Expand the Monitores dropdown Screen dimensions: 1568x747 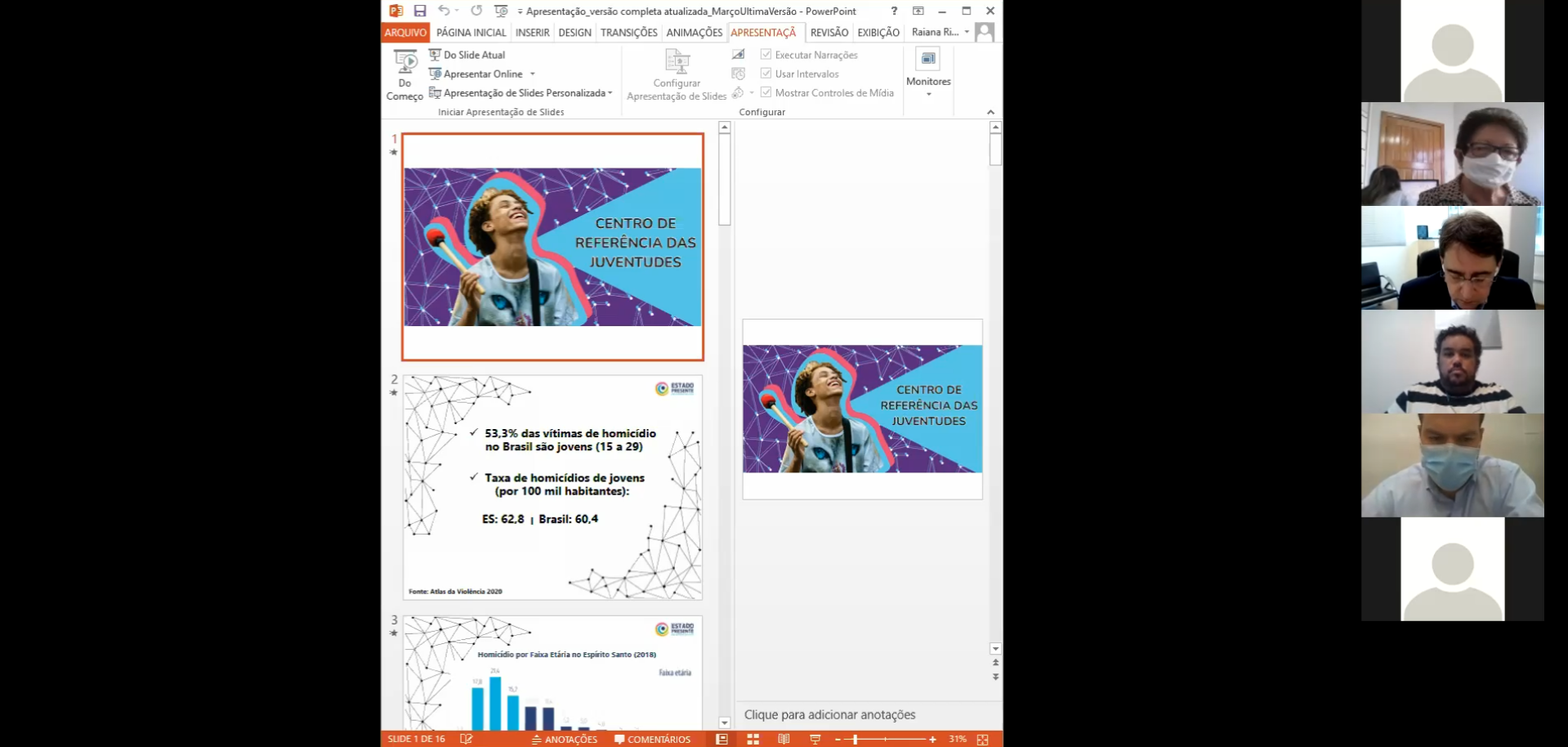tap(928, 94)
